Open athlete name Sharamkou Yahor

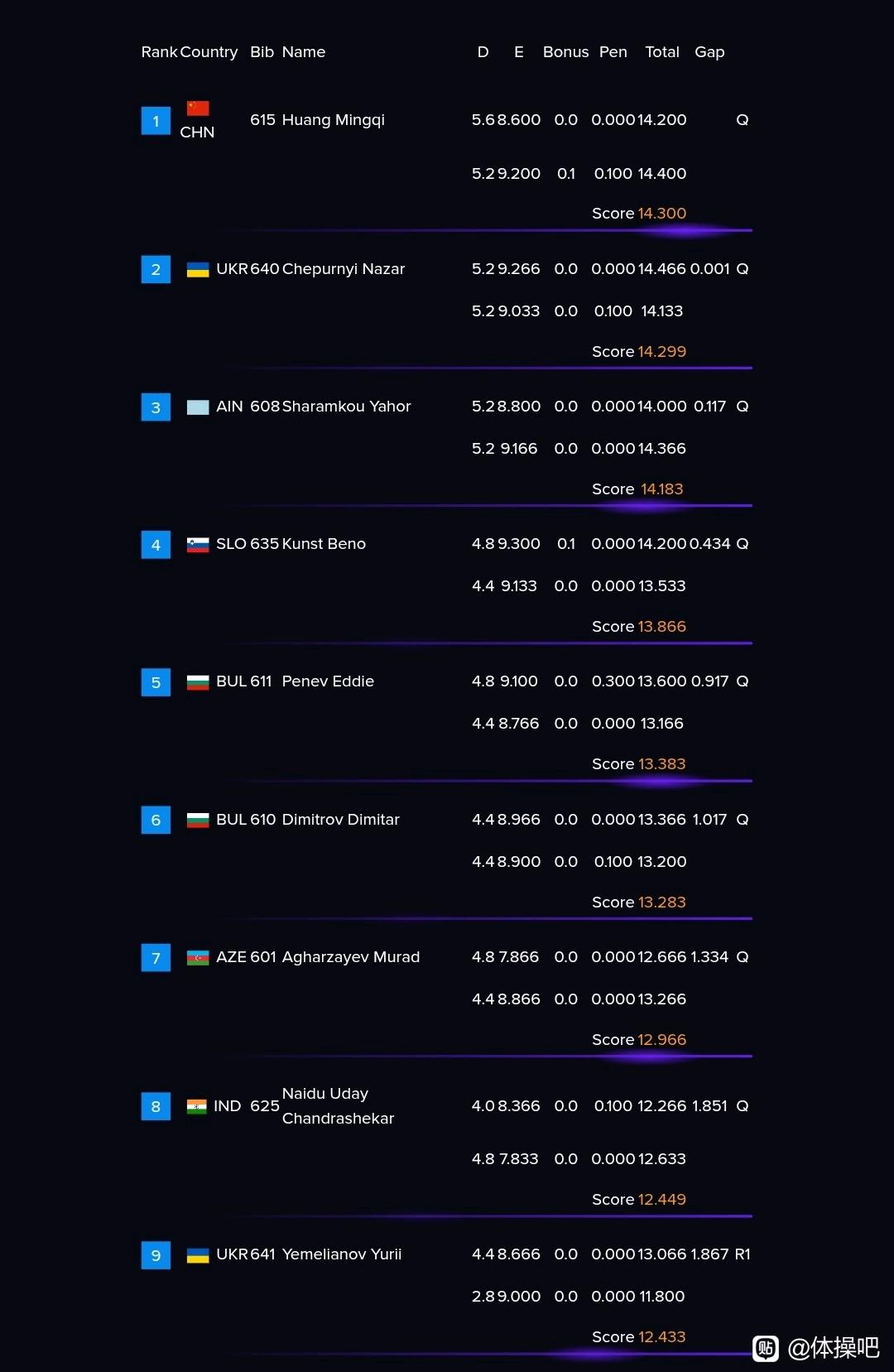click(346, 407)
